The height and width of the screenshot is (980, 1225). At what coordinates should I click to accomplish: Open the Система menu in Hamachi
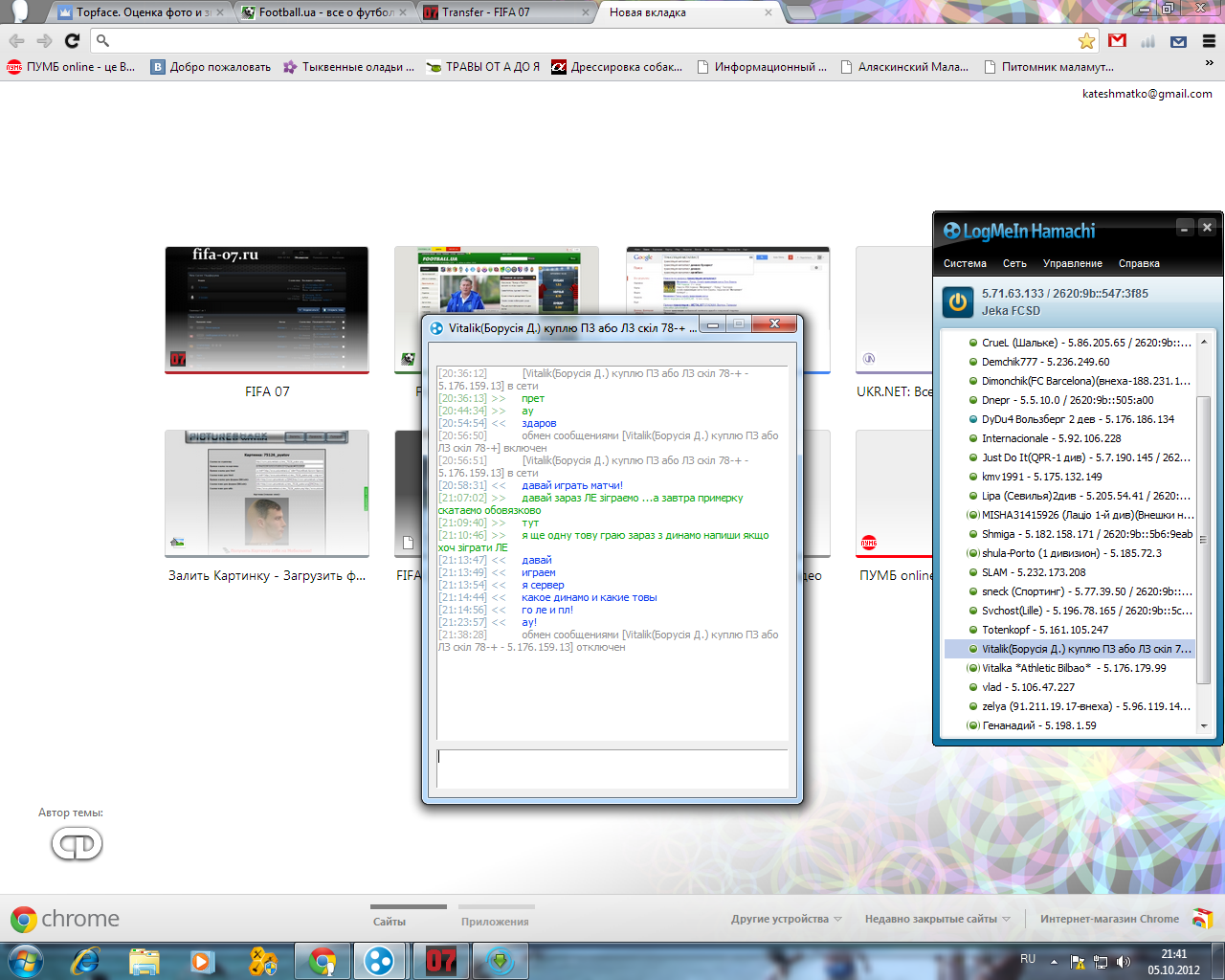965,263
